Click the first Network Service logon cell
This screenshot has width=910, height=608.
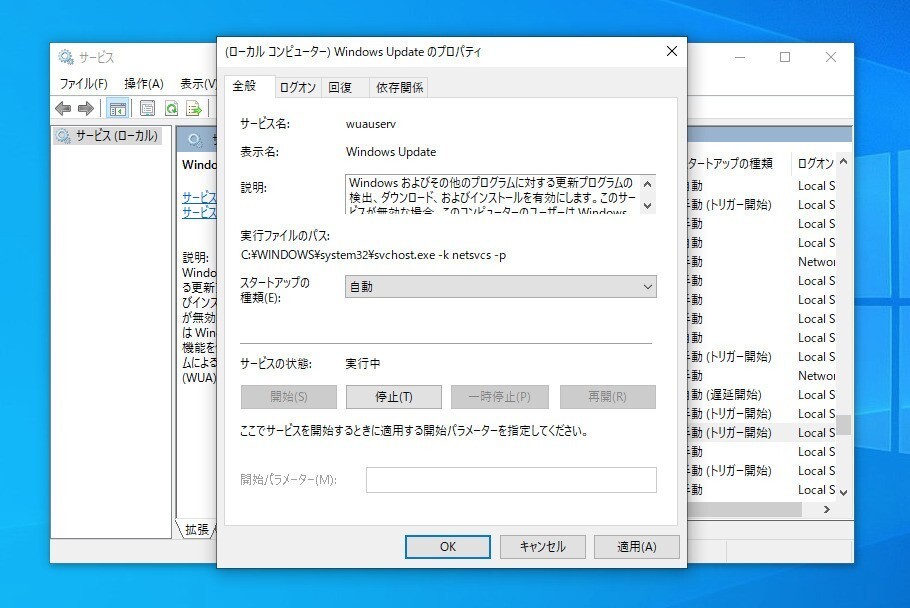[815, 262]
